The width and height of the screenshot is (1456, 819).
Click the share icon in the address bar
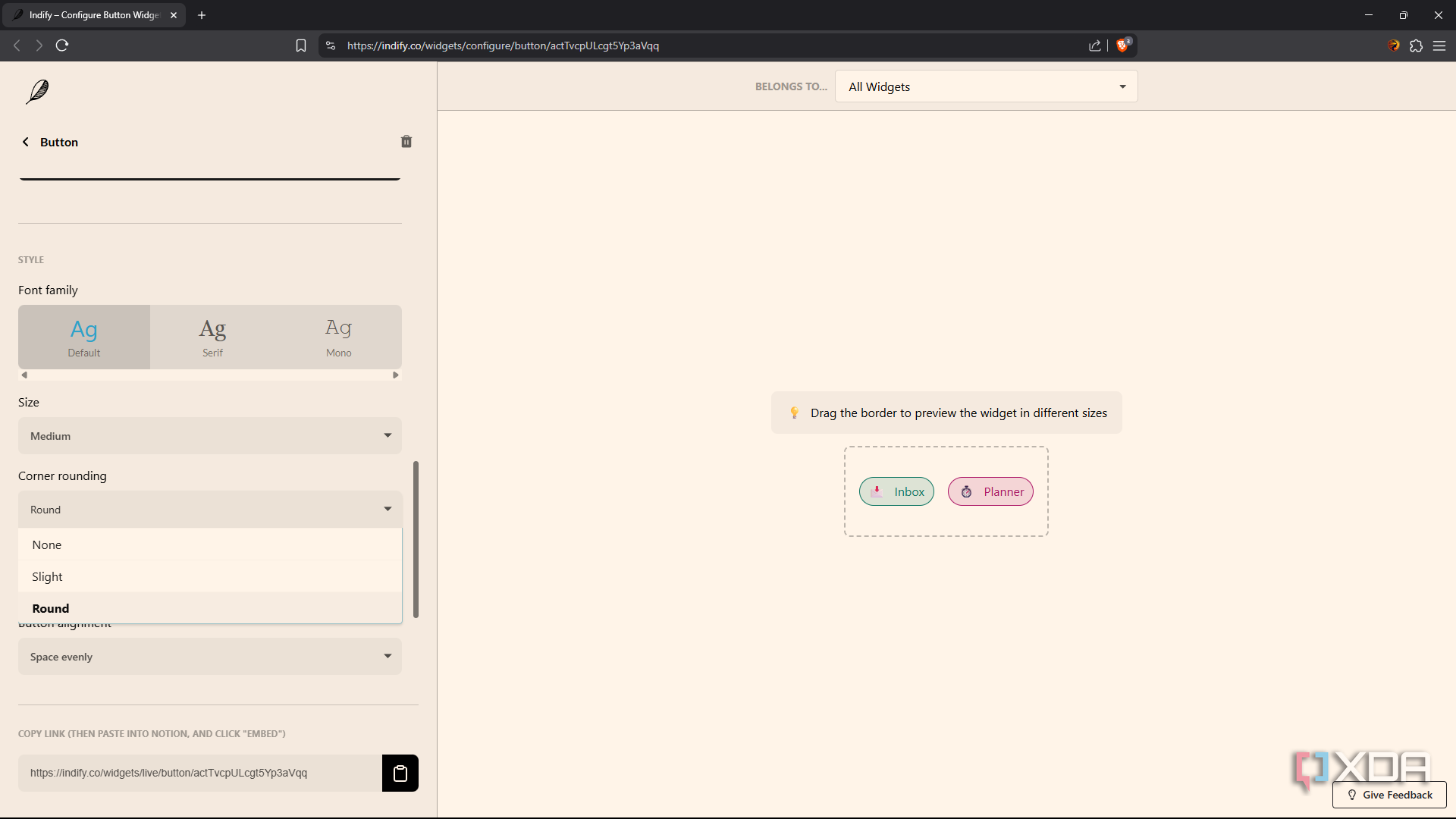(1095, 45)
